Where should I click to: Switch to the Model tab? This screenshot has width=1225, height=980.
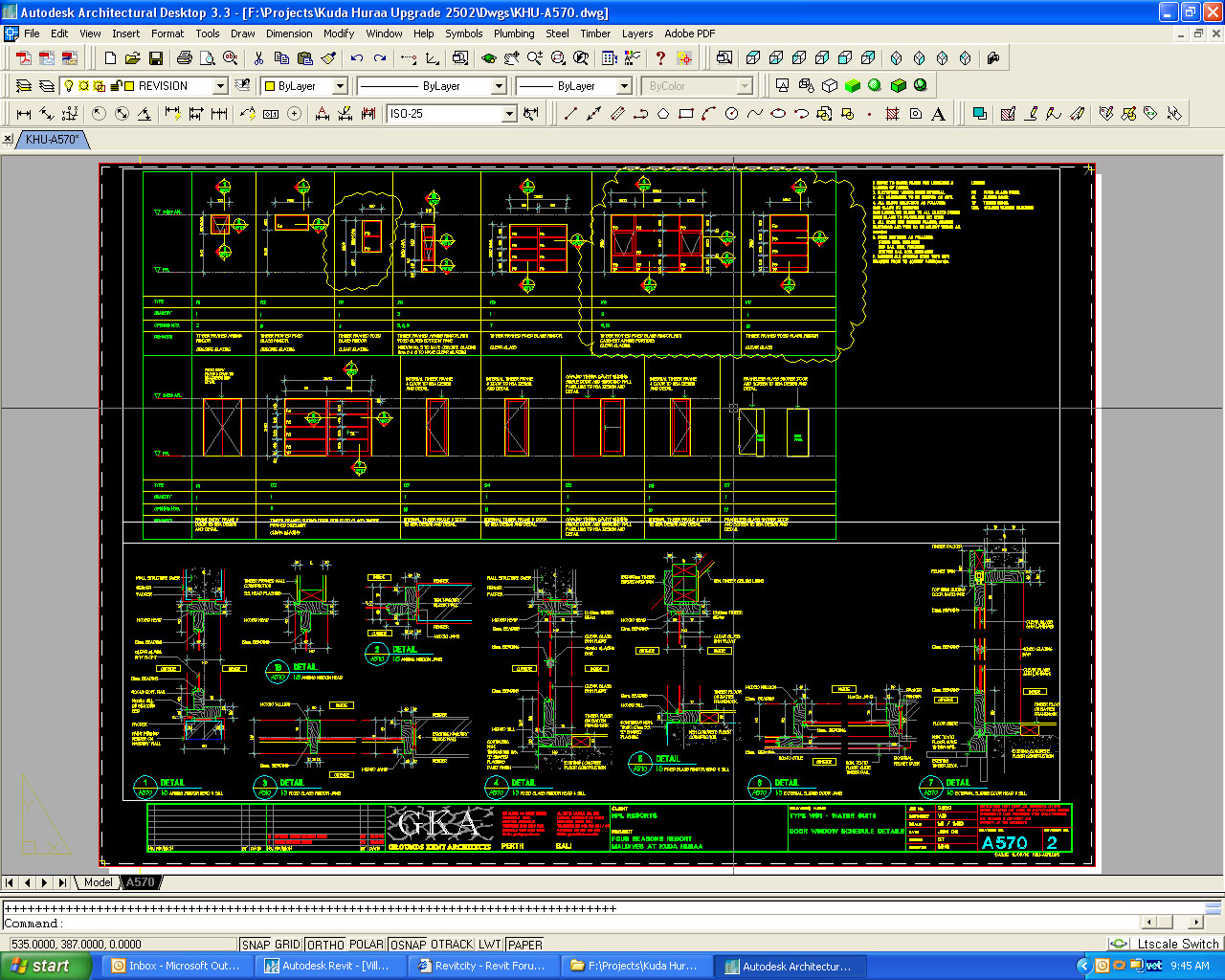click(x=98, y=882)
